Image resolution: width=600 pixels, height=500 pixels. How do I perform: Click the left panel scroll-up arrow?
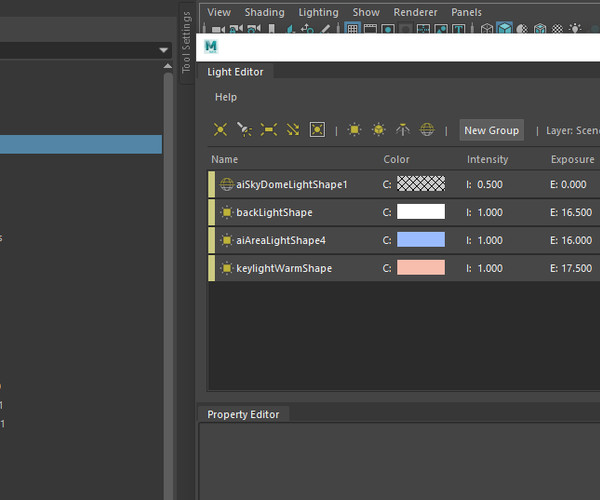pos(168,66)
